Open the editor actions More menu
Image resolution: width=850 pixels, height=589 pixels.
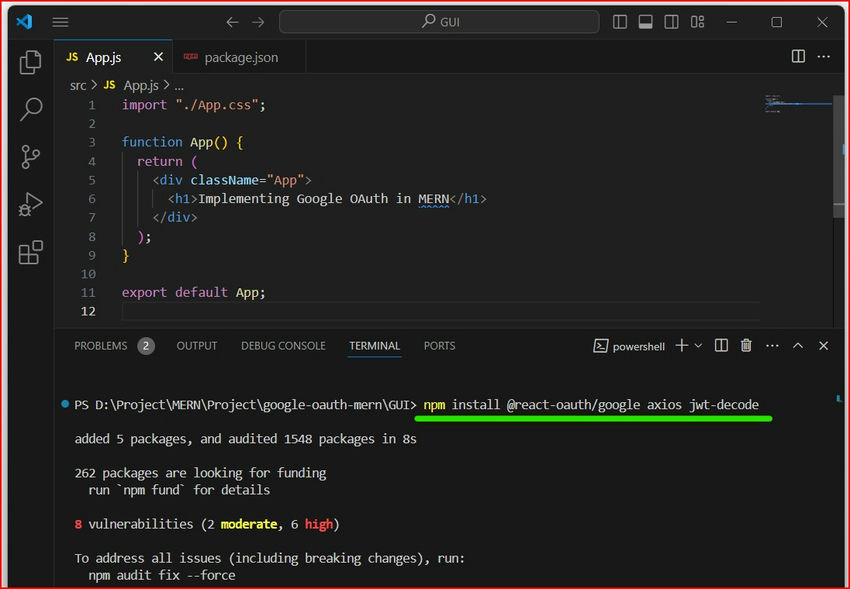tap(823, 57)
